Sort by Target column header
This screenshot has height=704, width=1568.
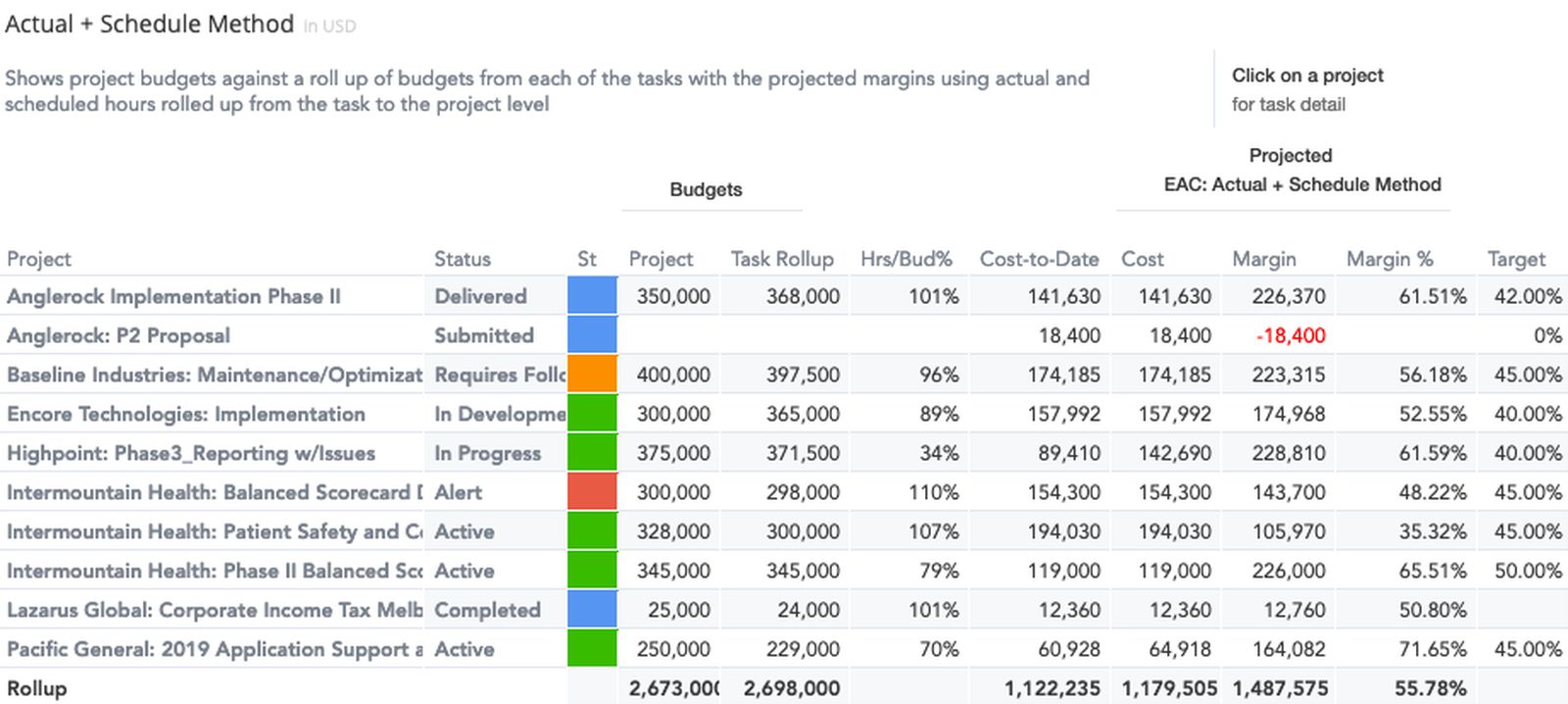coord(1516,259)
